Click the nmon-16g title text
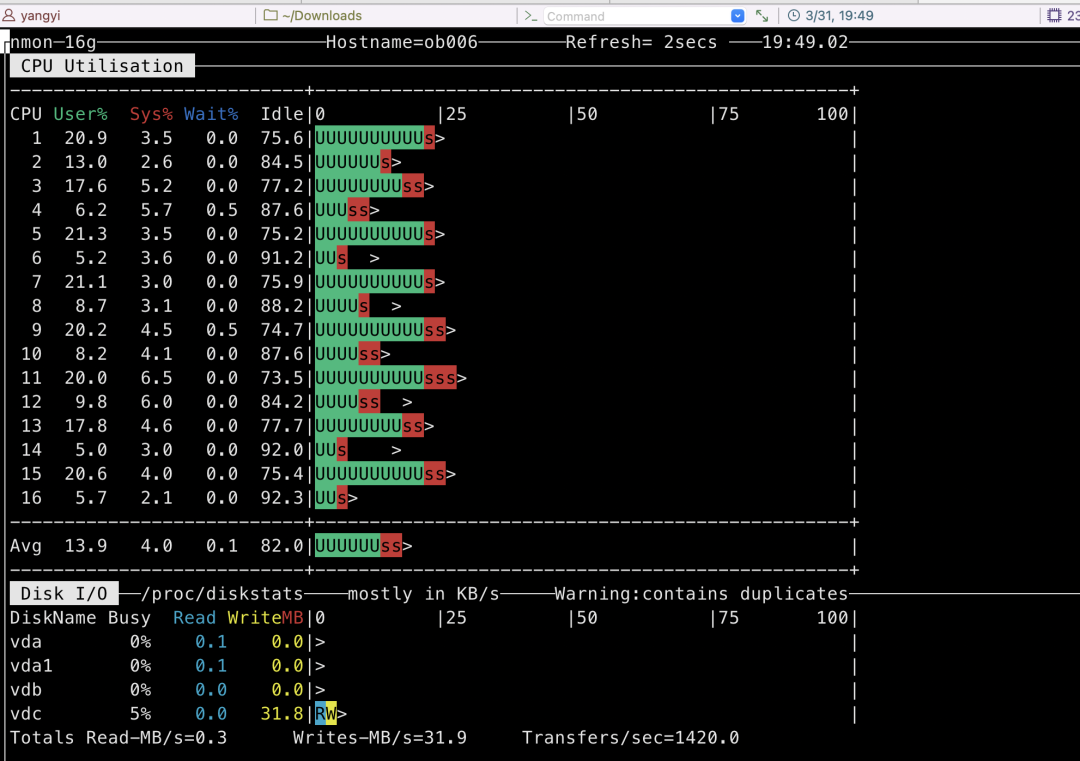This screenshot has height=761, width=1080. (53, 42)
